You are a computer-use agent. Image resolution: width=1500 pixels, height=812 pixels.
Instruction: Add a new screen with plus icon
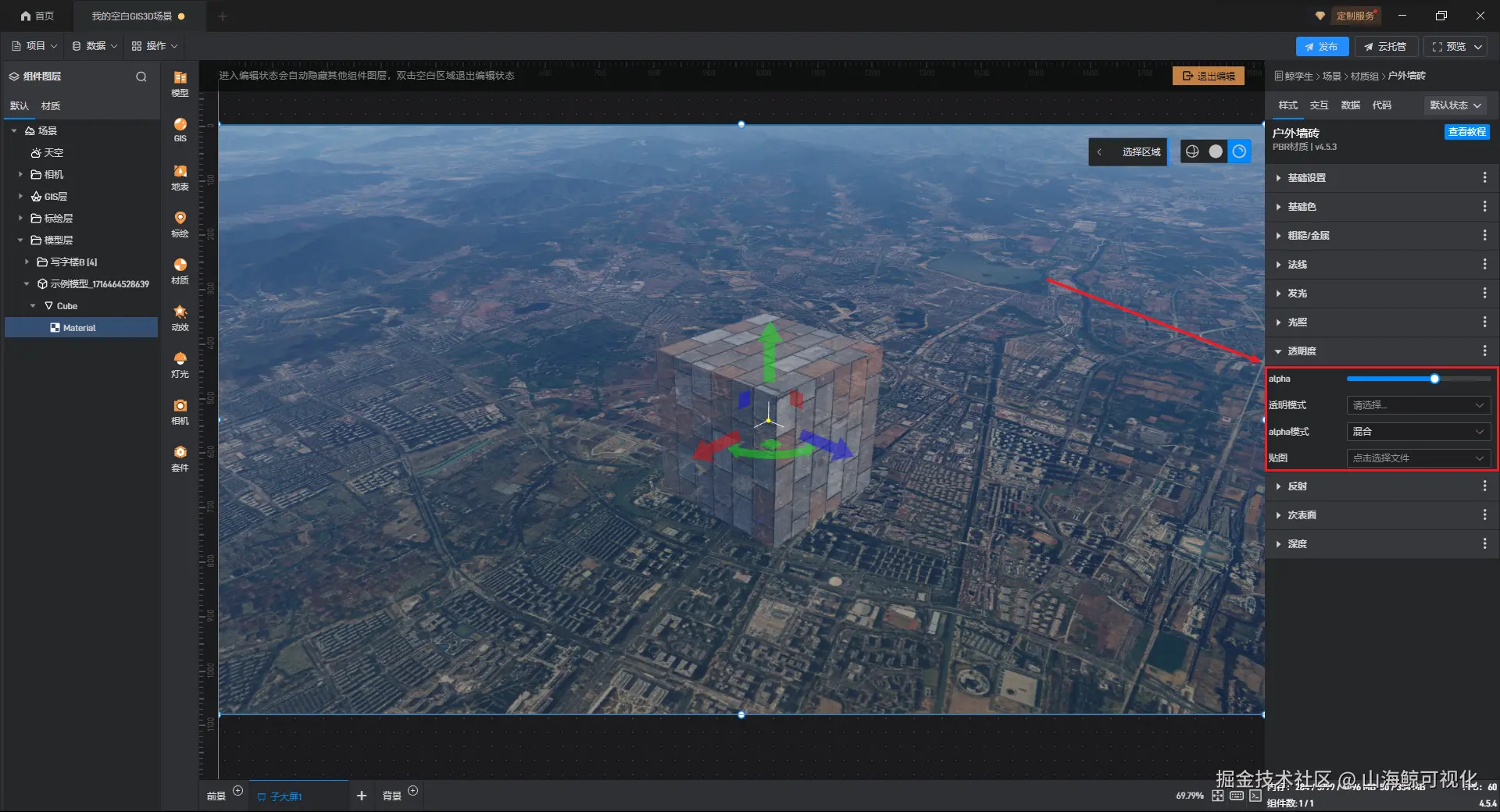[x=362, y=796]
